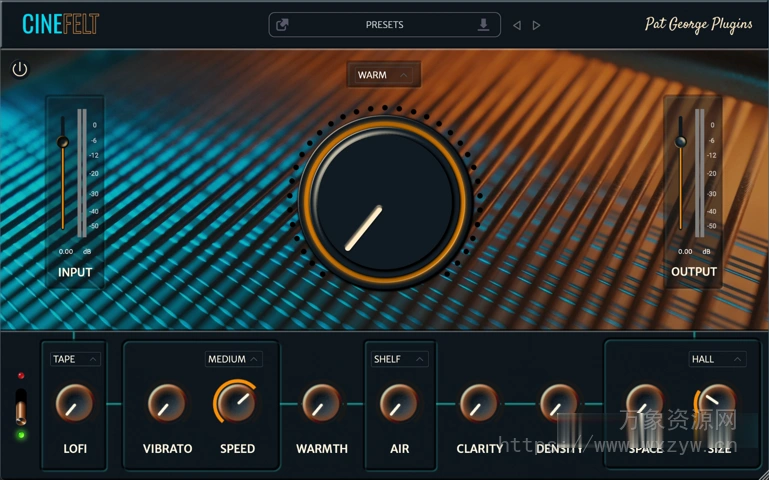Toggle the plugin power bypass button
This screenshot has width=769, height=480.
[x=20, y=69]
